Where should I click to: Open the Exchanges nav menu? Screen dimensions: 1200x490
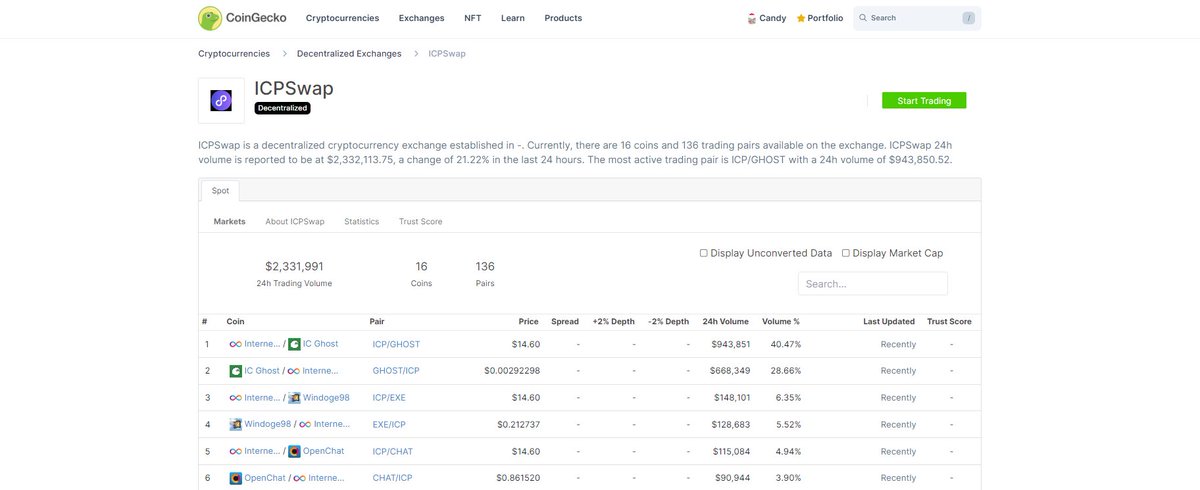(x=422, y=18)
